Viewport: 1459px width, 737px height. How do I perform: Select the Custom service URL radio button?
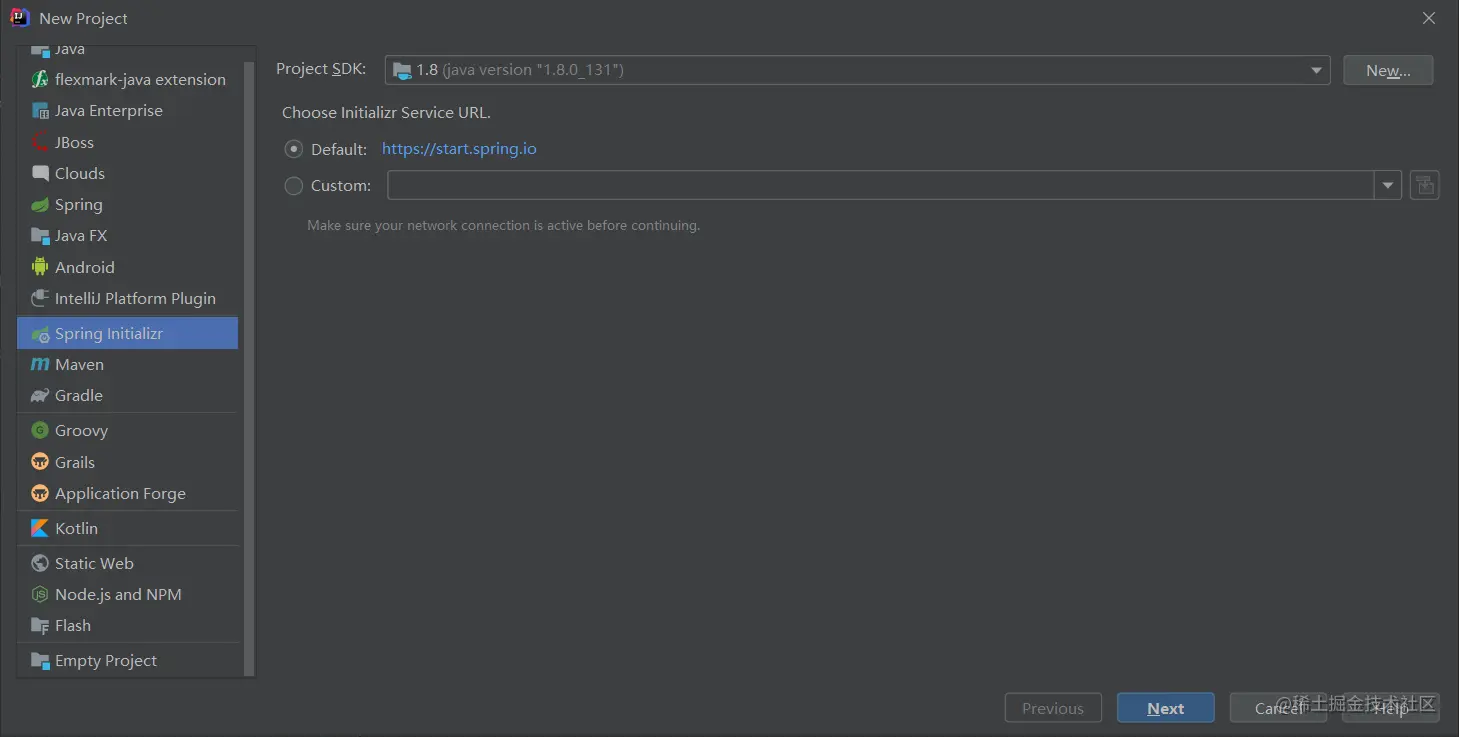[x=294, y=185]
